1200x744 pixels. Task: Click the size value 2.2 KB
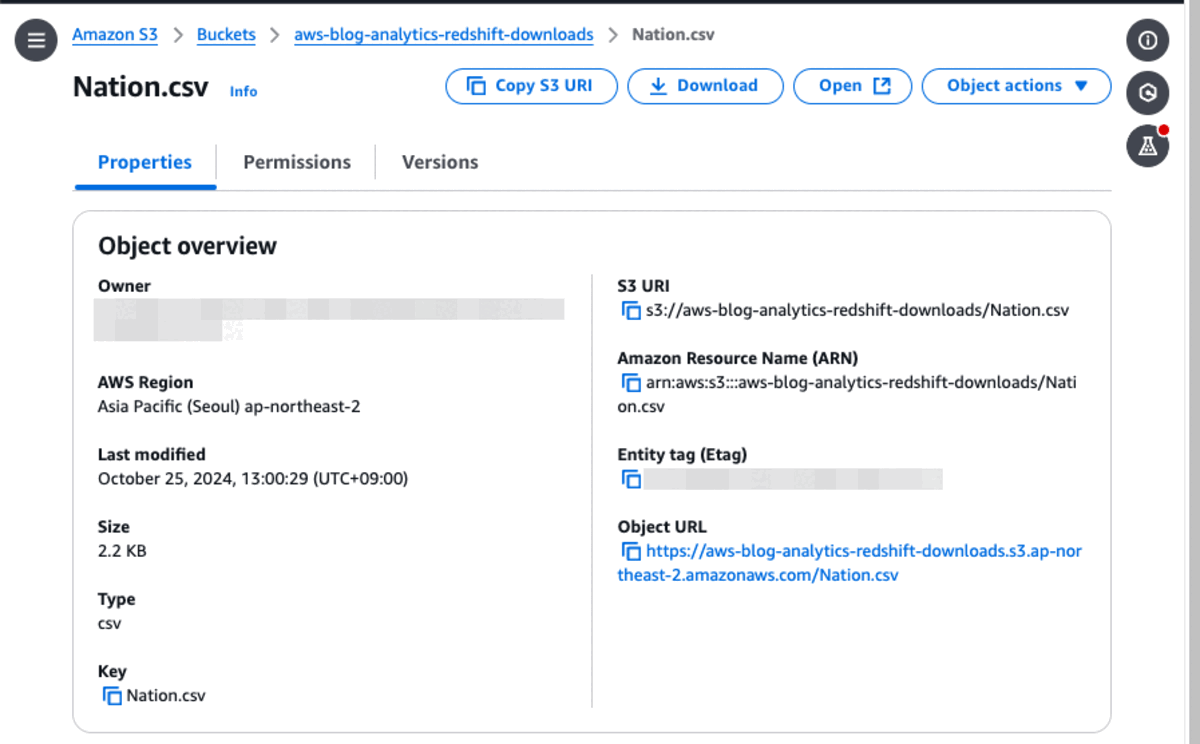pos(122,551)
